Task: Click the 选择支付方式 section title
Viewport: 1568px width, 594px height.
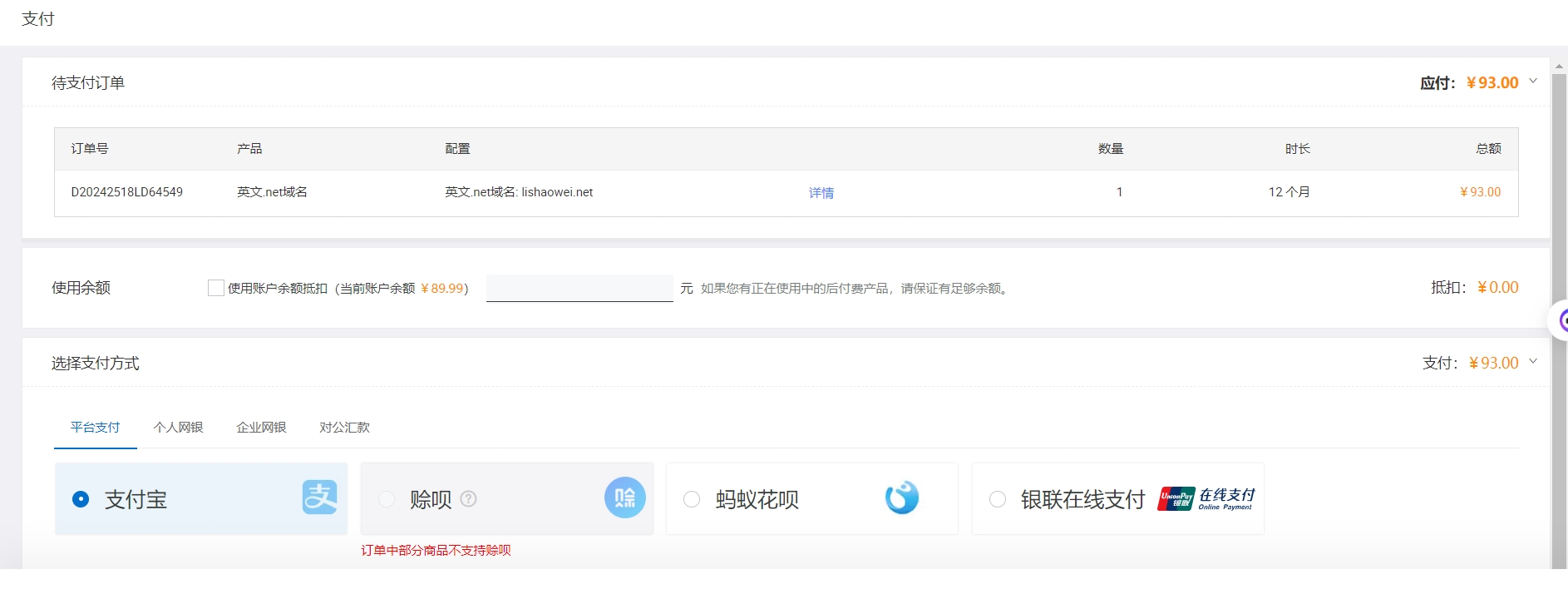Action: pyautogui.click(x=96, y=363)
